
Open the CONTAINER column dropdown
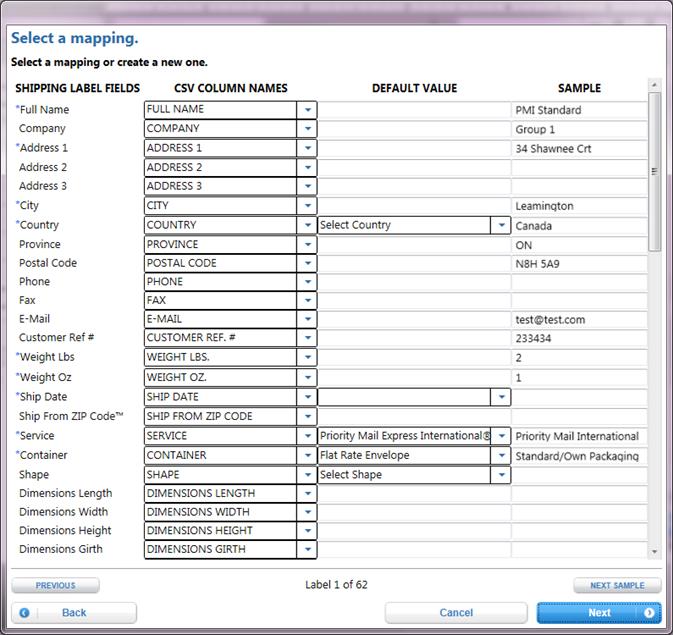pyautogui.click(x=307, y=456)
